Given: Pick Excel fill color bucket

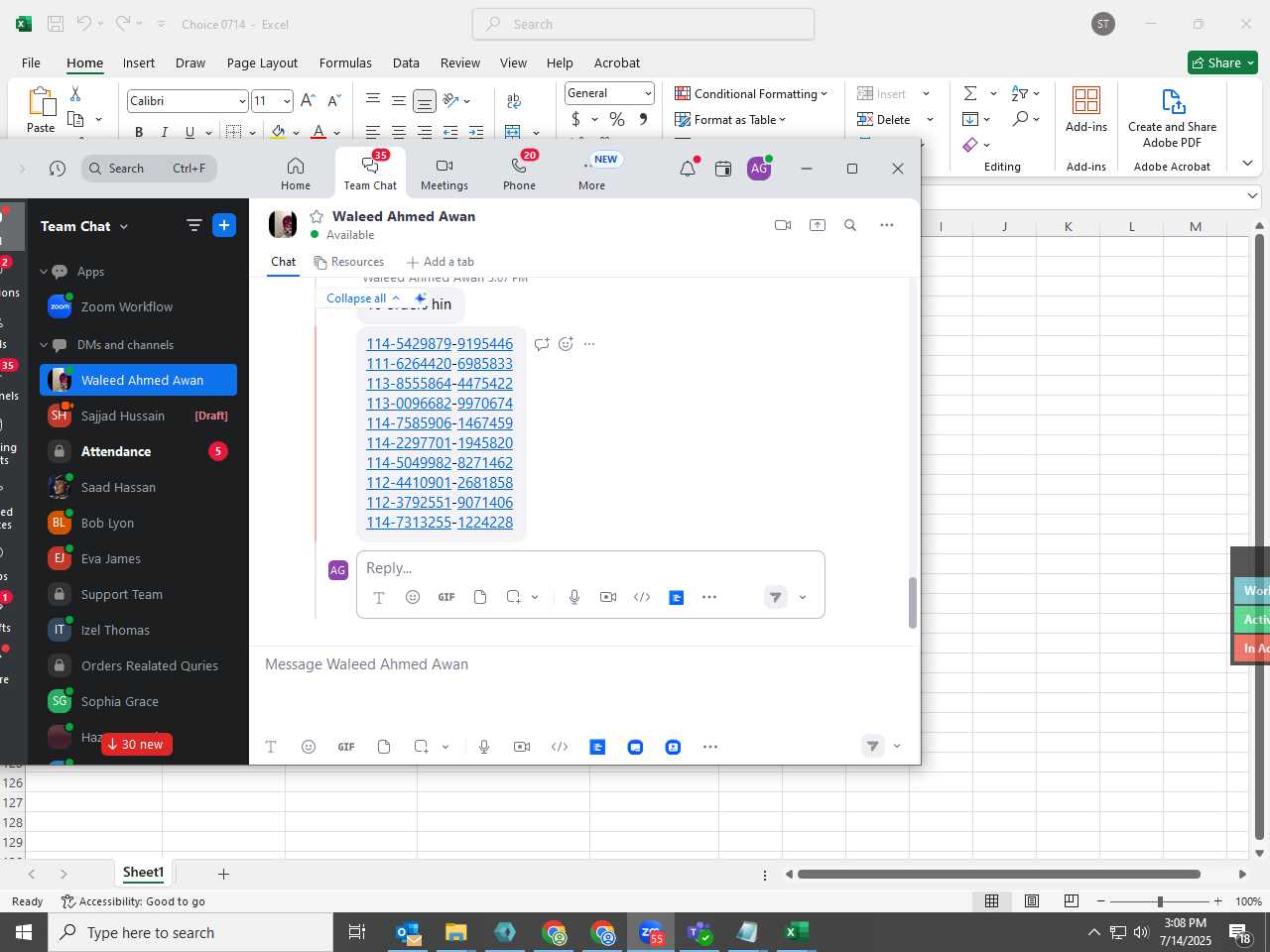Looking at the screenshot, I should coord(278,132).
